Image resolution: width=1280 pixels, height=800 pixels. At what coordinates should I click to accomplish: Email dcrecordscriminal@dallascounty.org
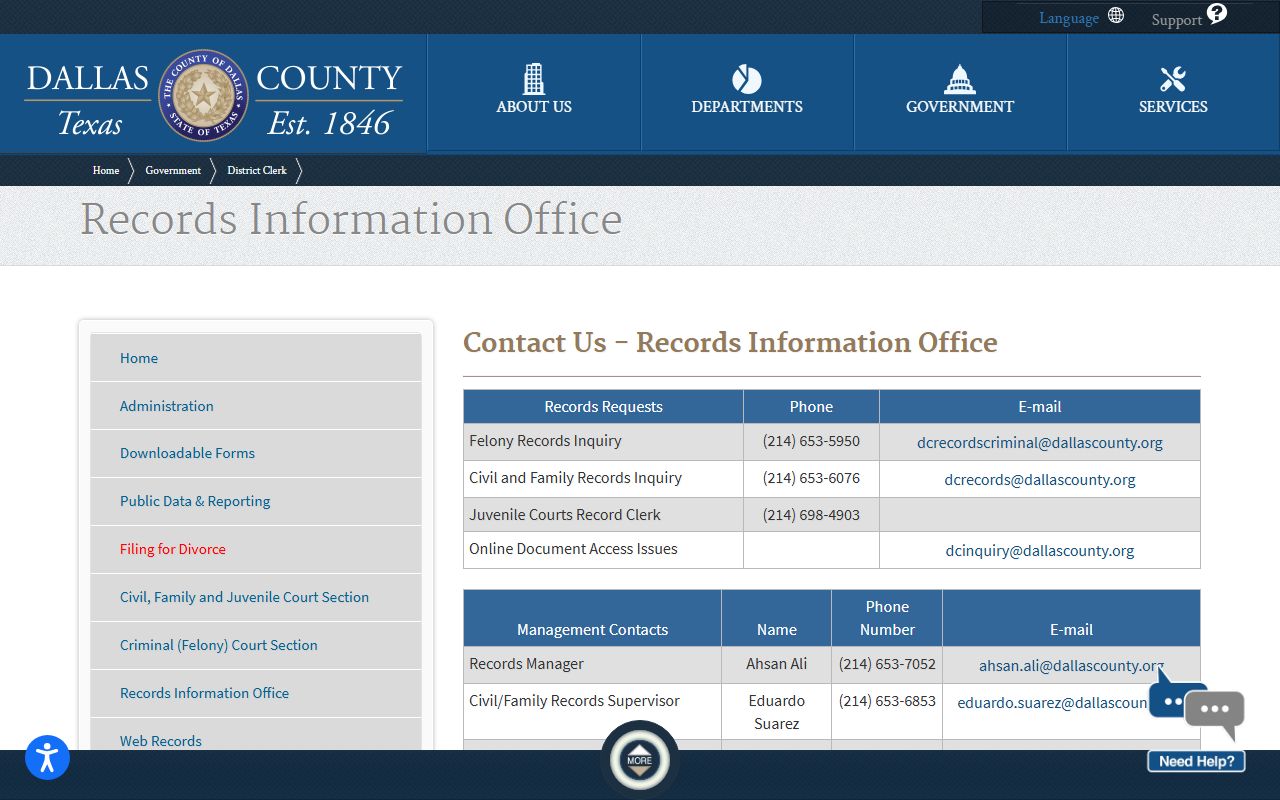pos(1040,442)
